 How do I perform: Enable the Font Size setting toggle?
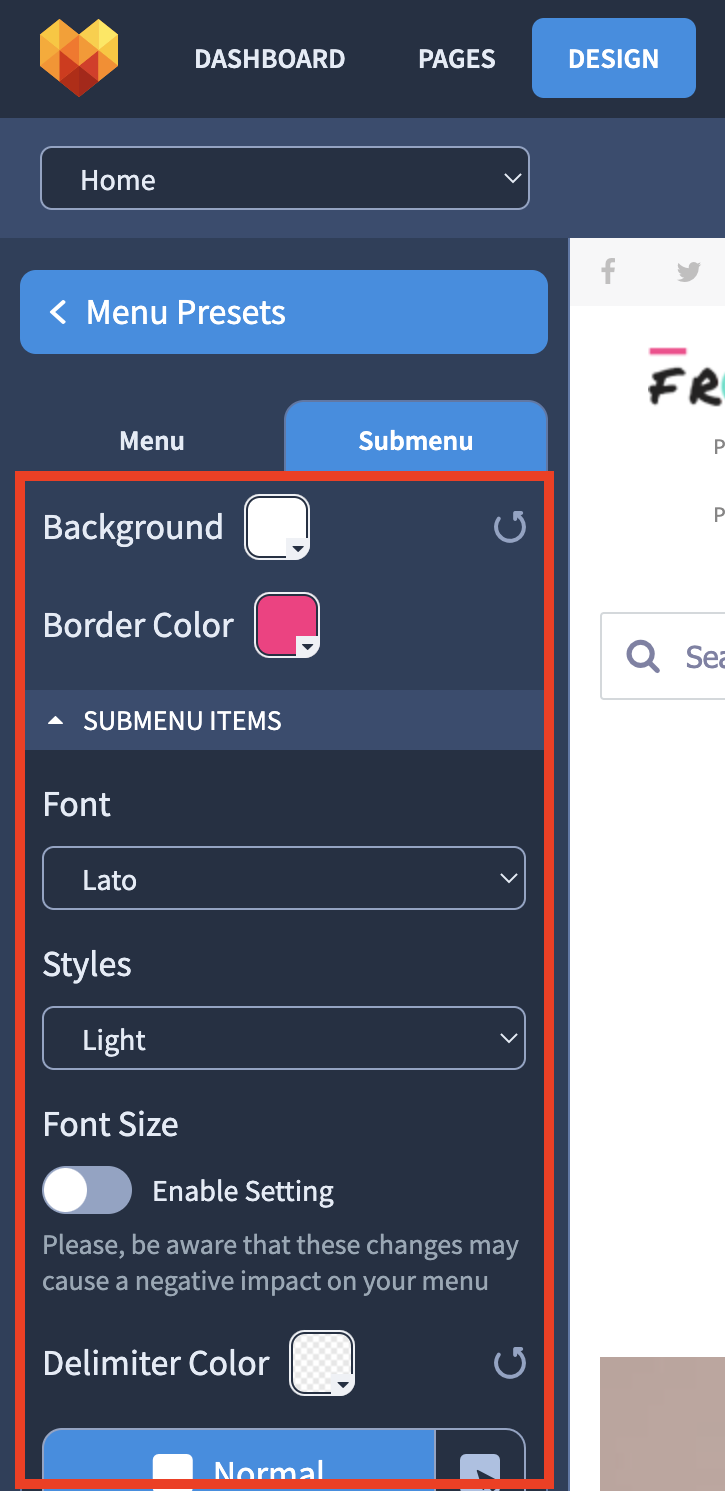pyautogui.click(x=87, y=1190)
